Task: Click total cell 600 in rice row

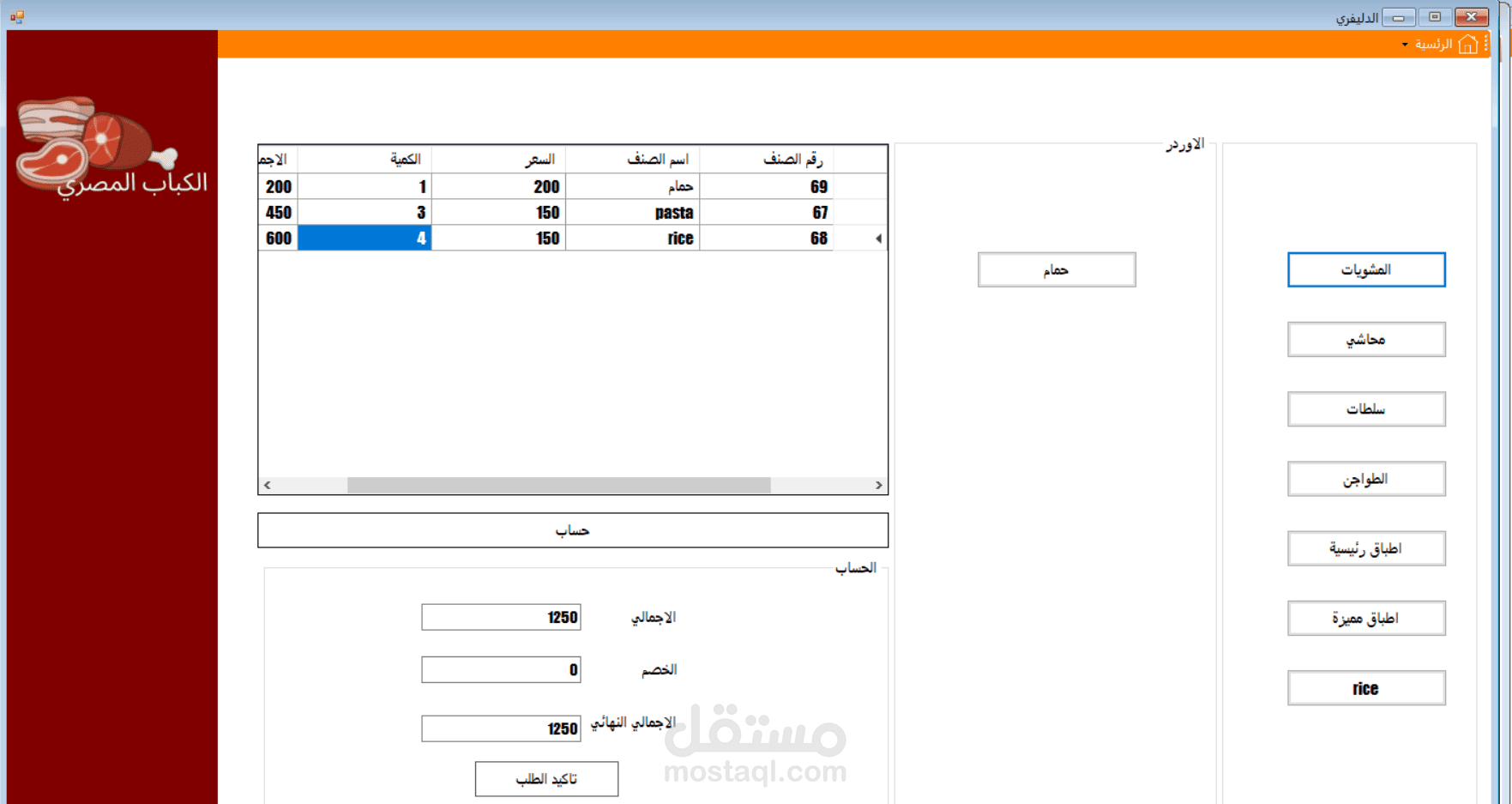Action: coord(278,238)
